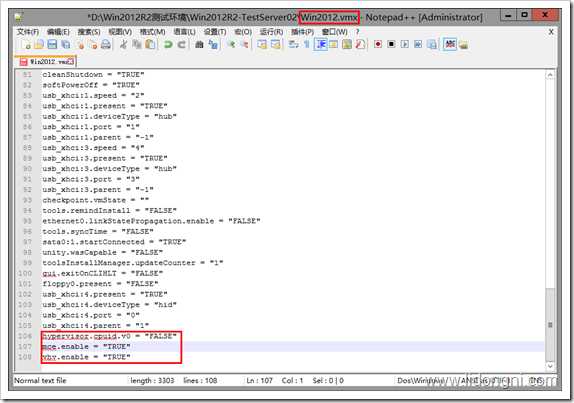The width and height of the screenshot is (574, 403).
Task: Open the 格式(M) menu
Action: coord(152,32)
